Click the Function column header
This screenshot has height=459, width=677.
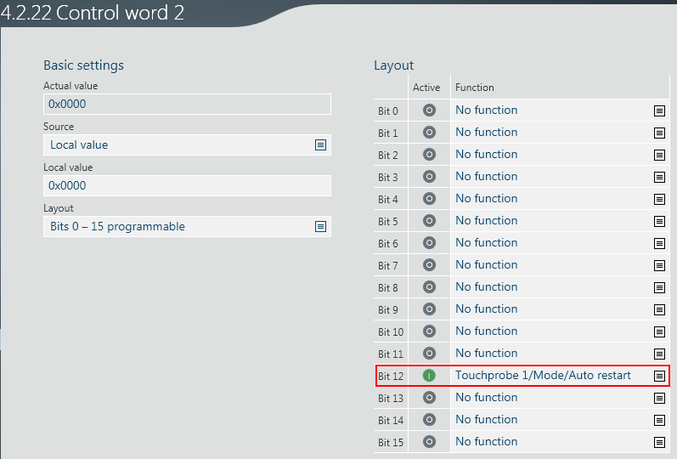tap(475, 88)
